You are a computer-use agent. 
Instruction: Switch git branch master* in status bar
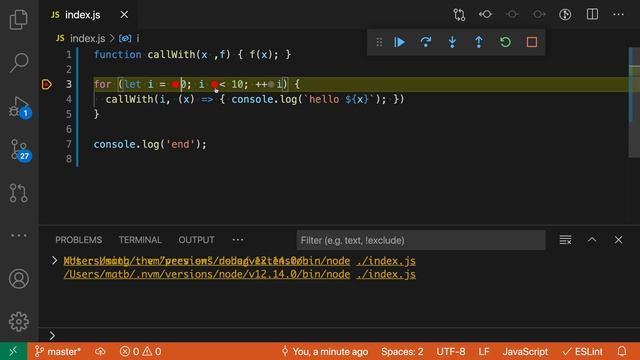coord(58,351)
